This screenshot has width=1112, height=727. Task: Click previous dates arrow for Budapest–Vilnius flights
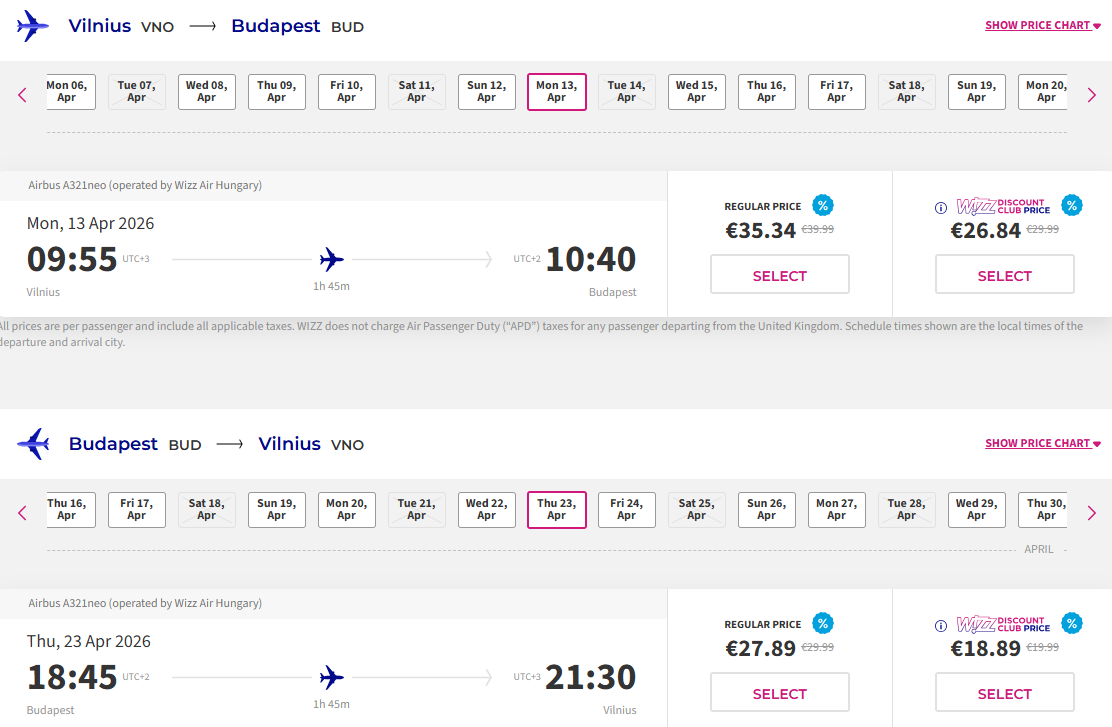pyautogui.click(x=22, y=514)
